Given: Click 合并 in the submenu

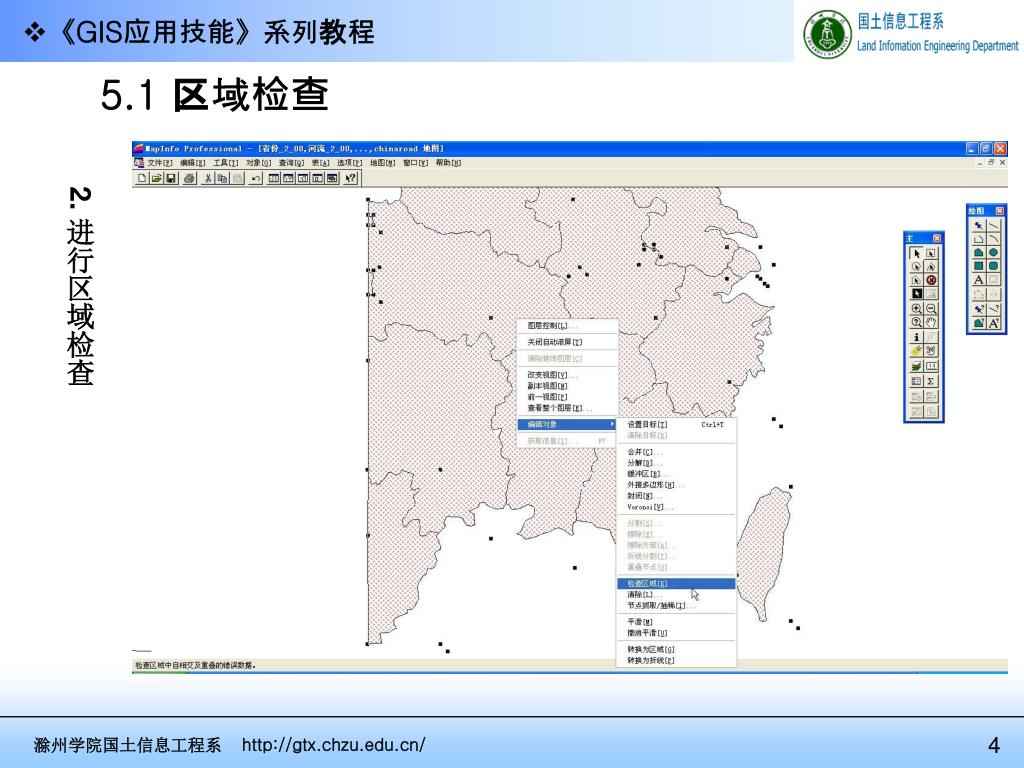Looking at the screenshot, I should click(x=677, y=452).
